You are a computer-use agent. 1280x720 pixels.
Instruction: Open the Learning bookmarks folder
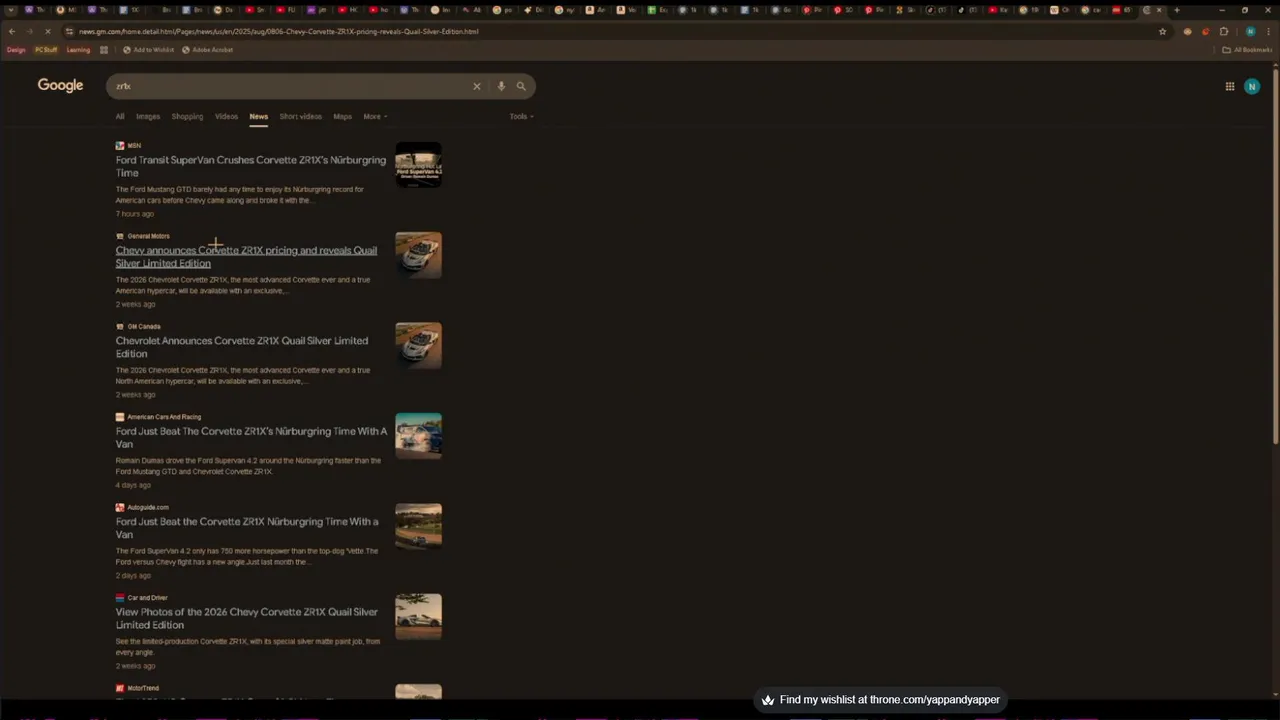[x=78, y=50]
